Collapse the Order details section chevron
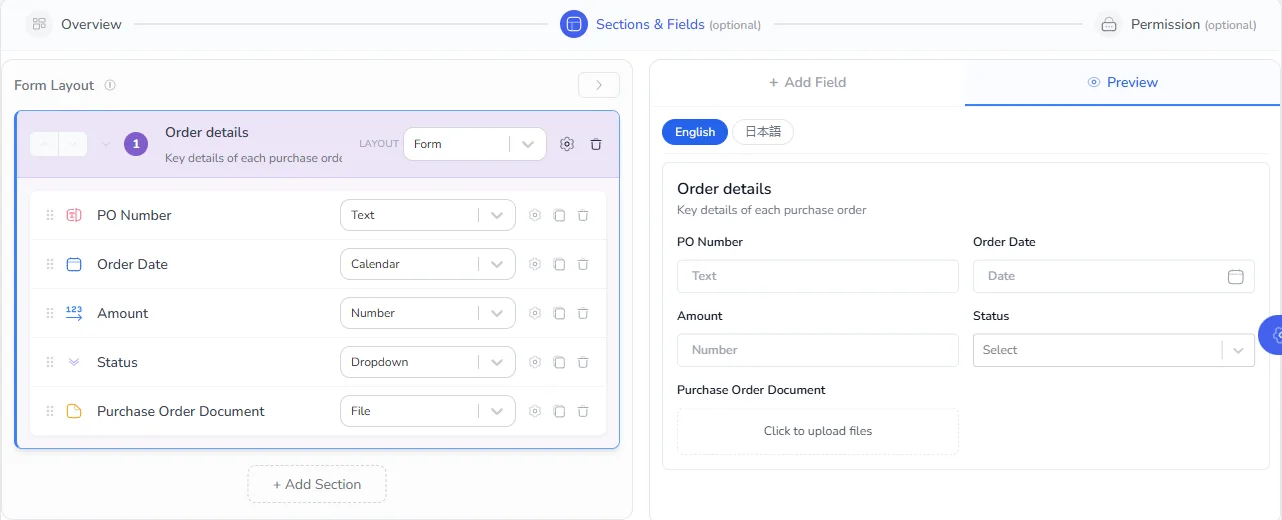Image resolution: width=1282 pixels, height=520 pixels. click(106, 144)
